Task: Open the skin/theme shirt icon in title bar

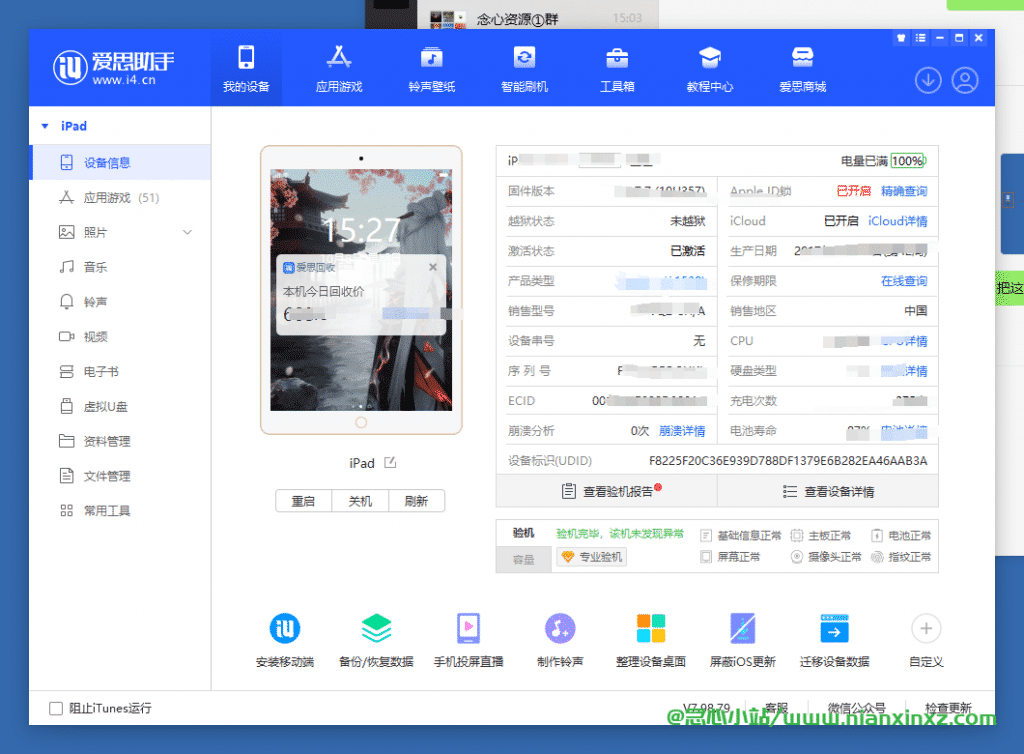Action: click(901, 38)
